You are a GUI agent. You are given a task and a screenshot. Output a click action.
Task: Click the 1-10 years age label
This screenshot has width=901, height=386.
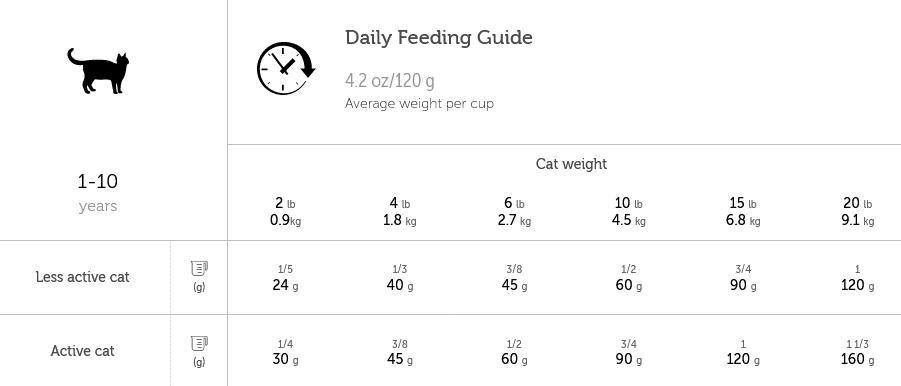(x=98, y=192)
